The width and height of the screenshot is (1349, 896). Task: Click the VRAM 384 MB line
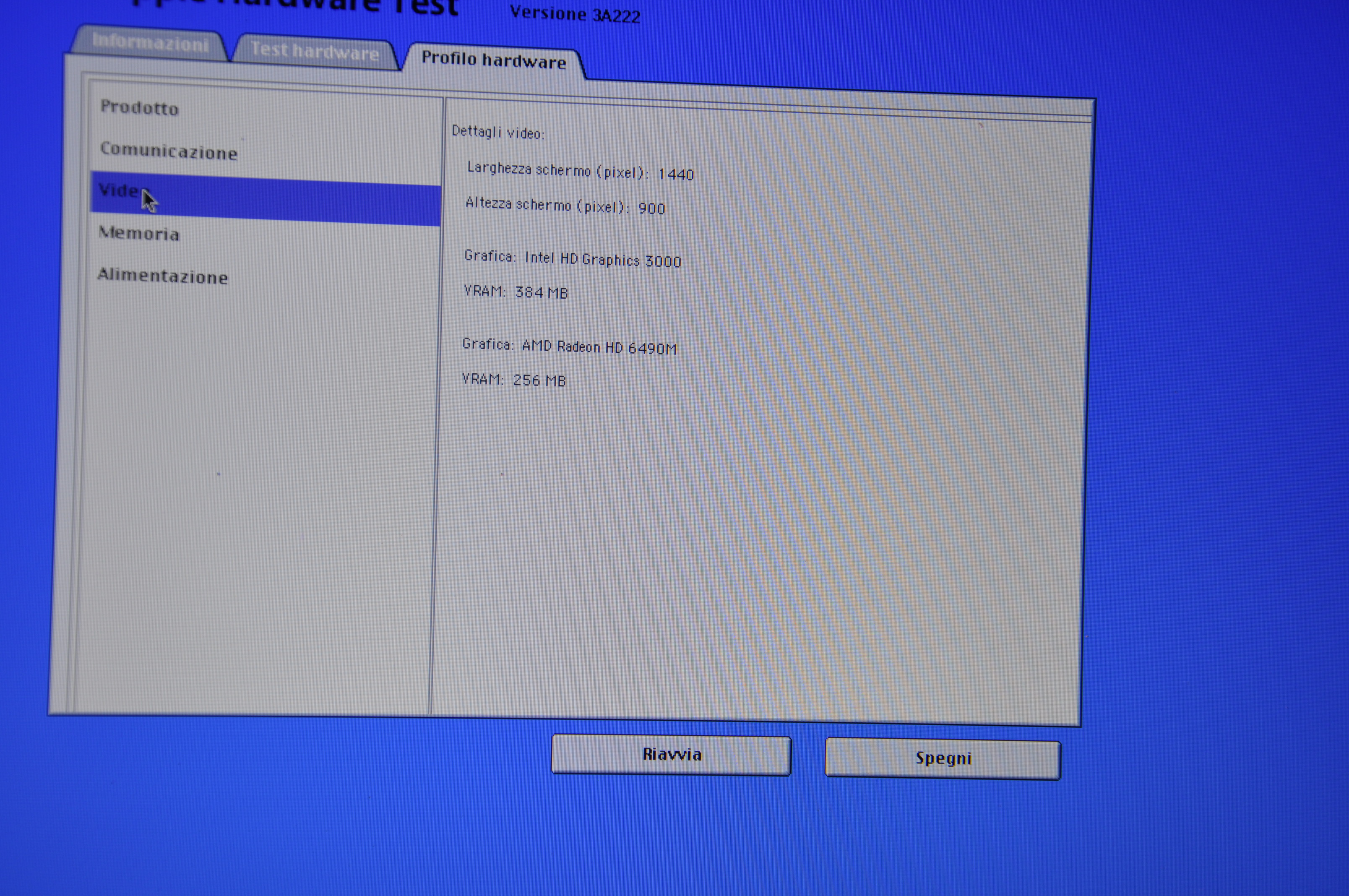click(x=516, y=292)
